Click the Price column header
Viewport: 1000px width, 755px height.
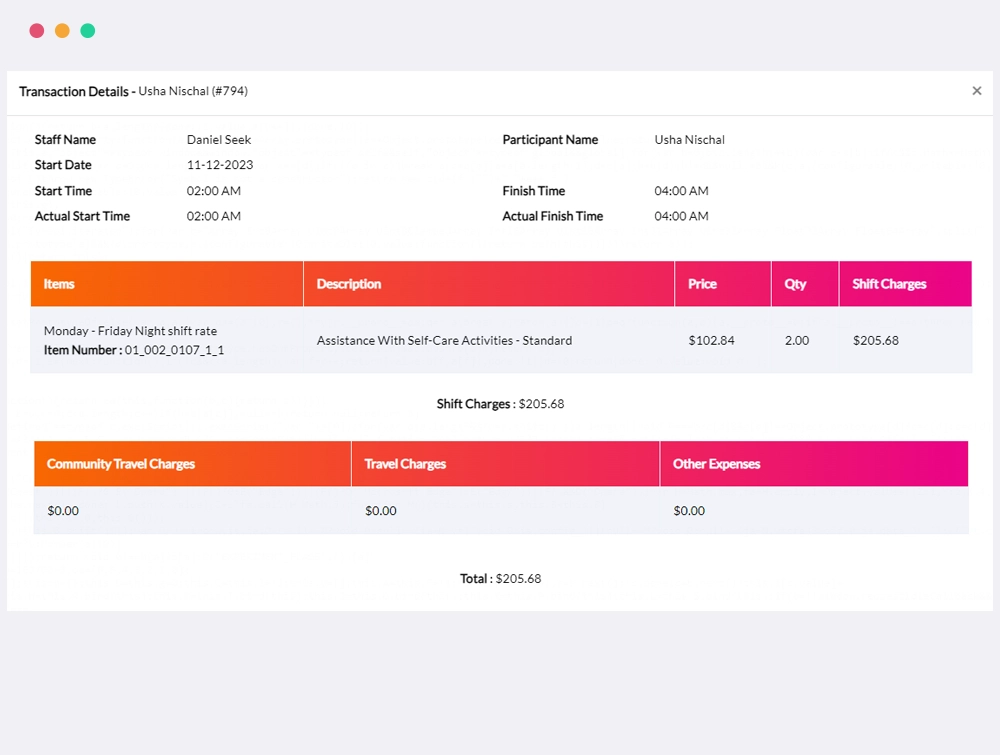click(x=723, y=284)
